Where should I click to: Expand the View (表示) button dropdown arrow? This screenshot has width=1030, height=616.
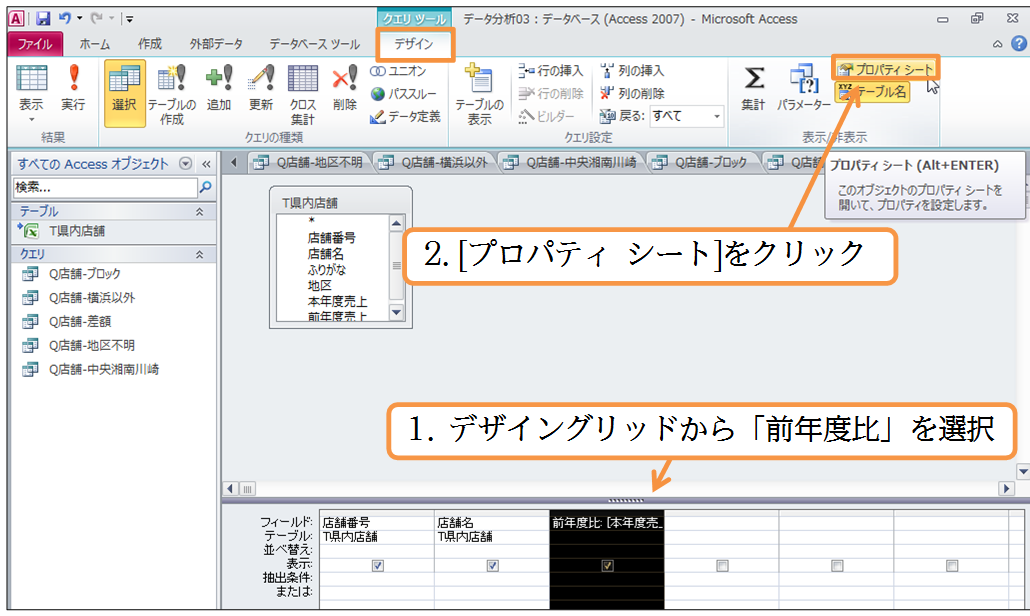click(x=31, y=118)
